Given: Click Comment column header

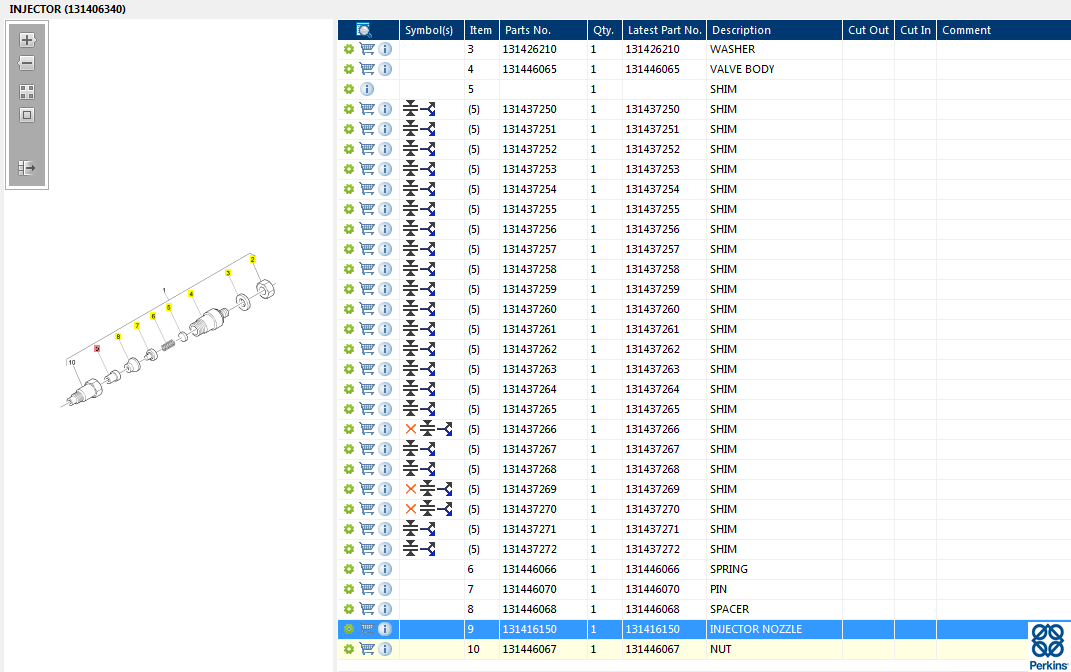Looking at the screenshot, I should pos(1003,30).
